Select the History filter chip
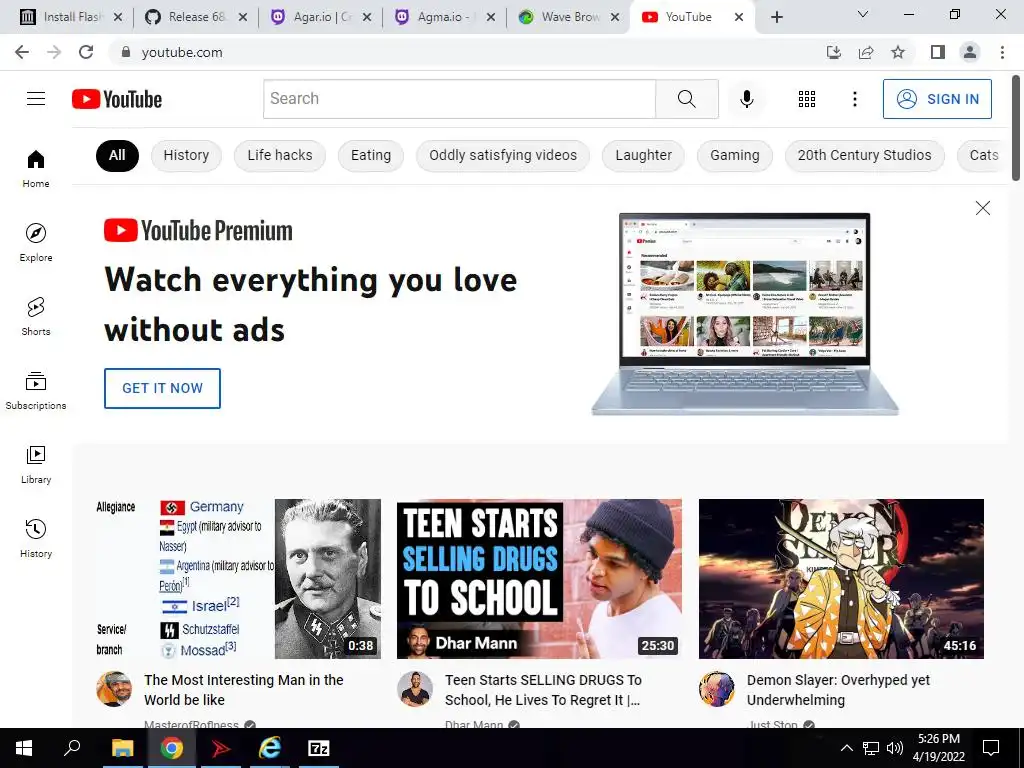Image resolution: width=1024 pixels, height=768 pixels. click(186, 155)
